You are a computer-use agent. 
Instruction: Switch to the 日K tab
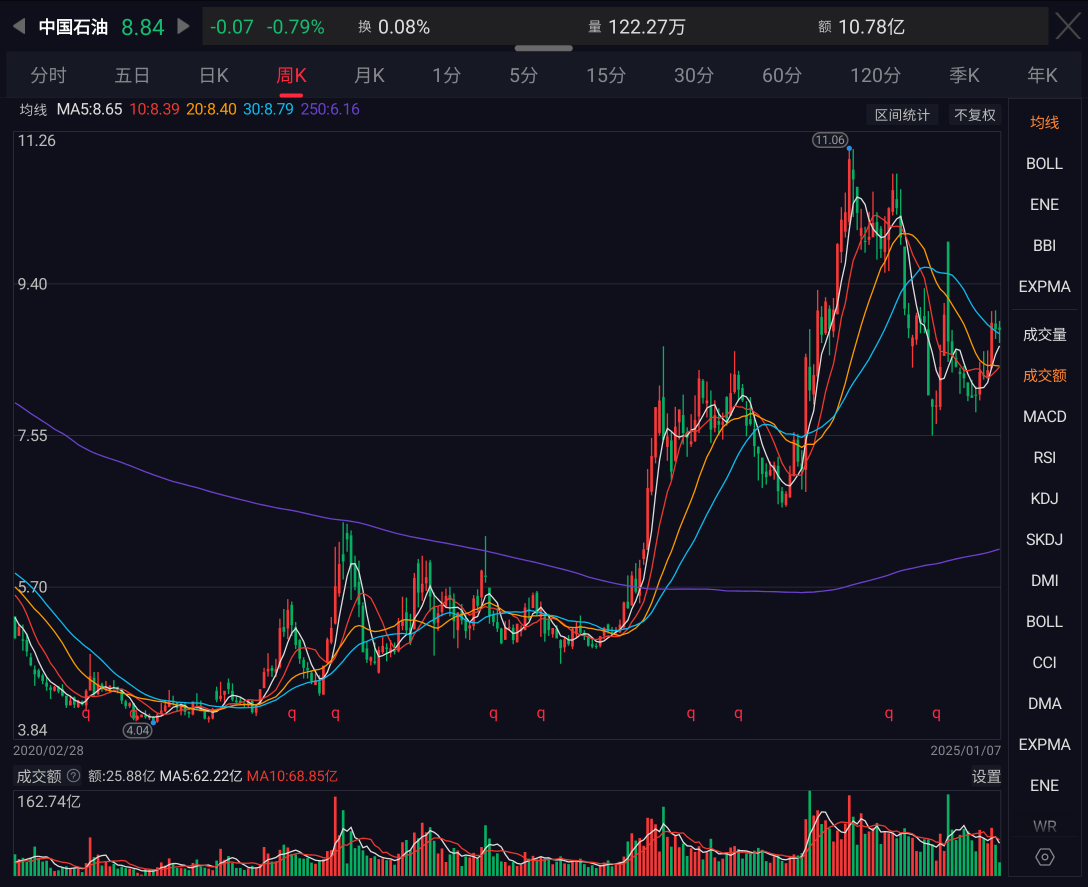tap(214, 75)
